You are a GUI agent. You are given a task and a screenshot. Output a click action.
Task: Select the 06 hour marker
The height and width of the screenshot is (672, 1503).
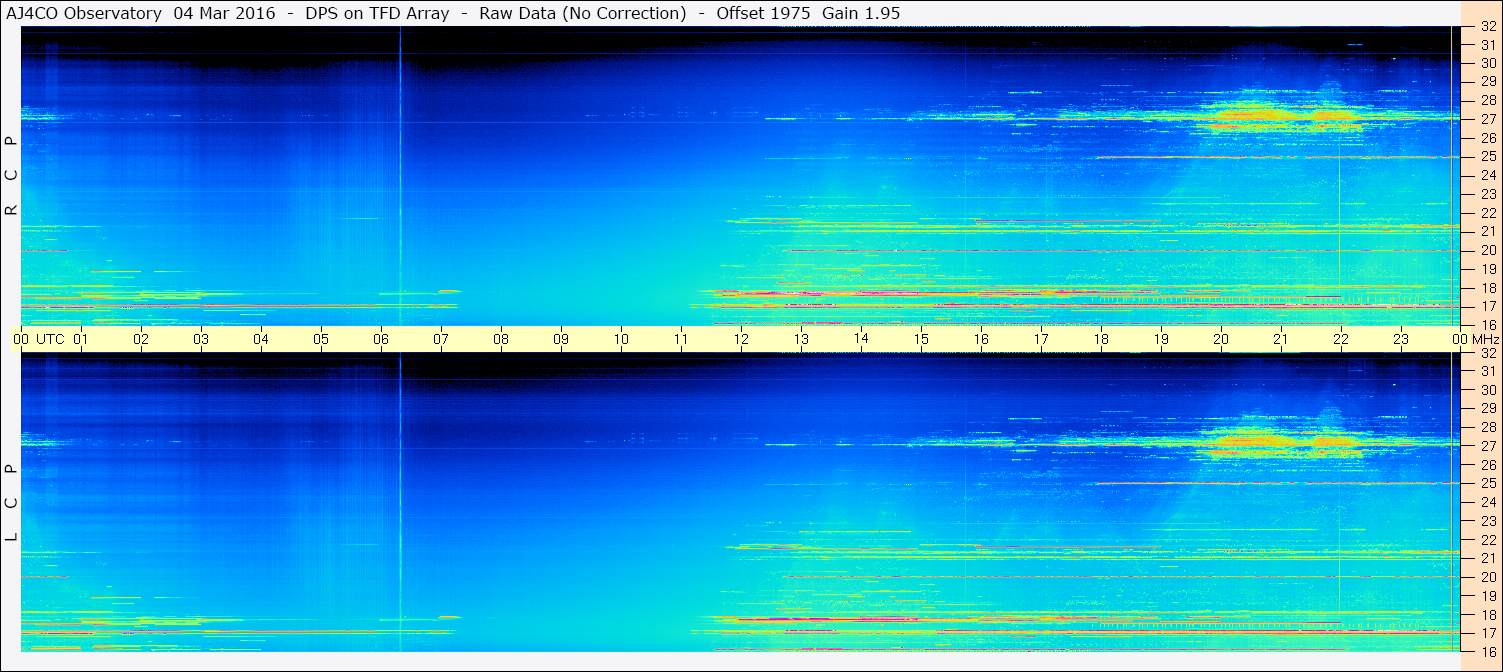[x=381, y=339]
